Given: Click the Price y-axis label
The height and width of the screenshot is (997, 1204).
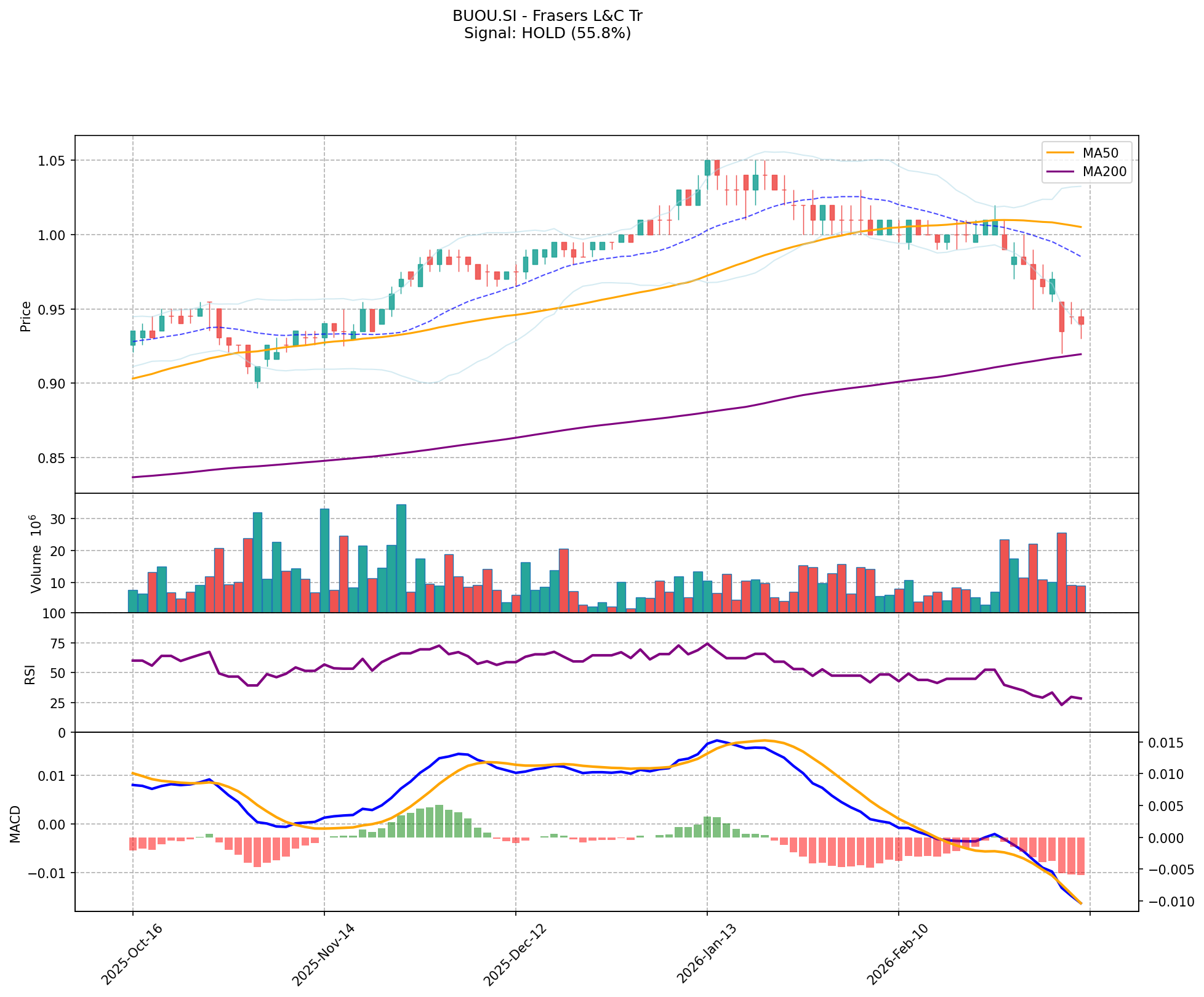Looking at the screenshot, I should pos(26,317).
